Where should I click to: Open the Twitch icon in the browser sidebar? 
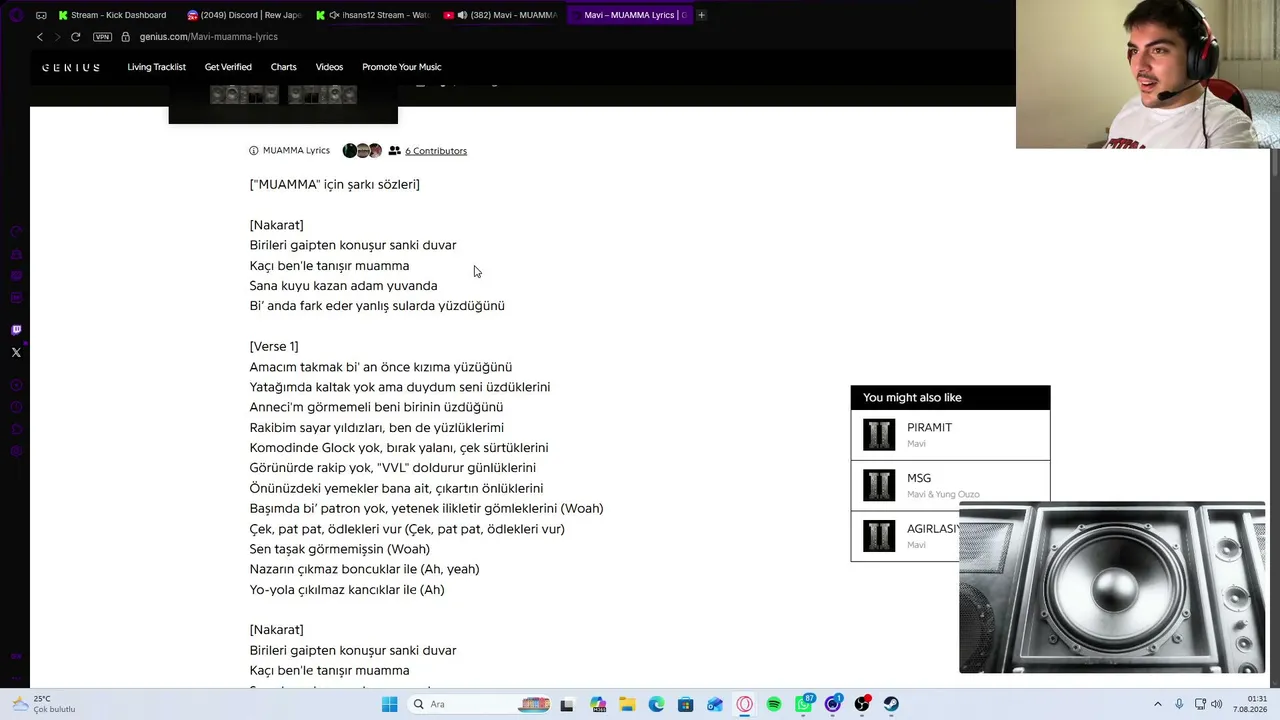click(16, 330)
